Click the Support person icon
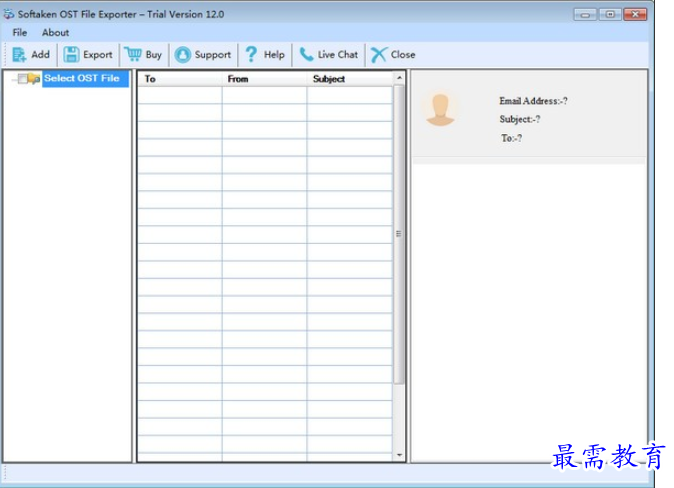674x488 pixels. (183, 55)
